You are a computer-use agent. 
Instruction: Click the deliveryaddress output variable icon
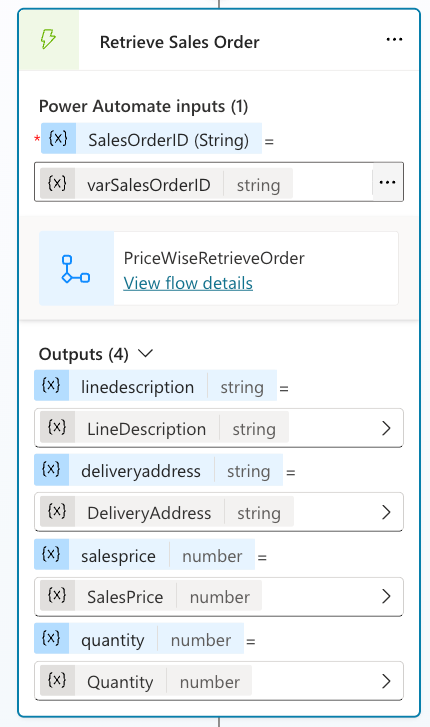tap(51, 470)
